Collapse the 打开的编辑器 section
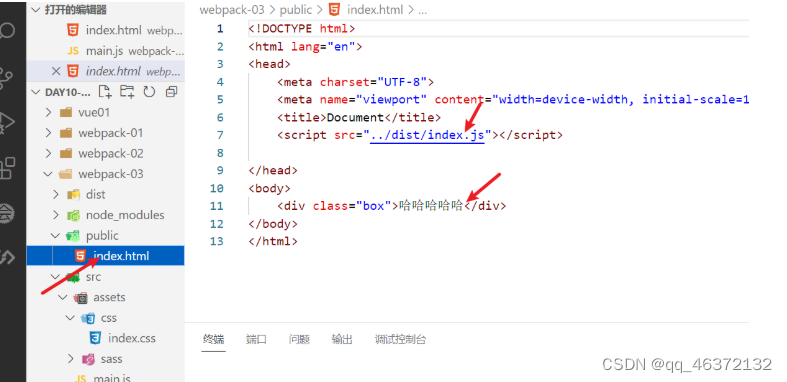The height and width of the screenshot is (382, 787). 35,10
